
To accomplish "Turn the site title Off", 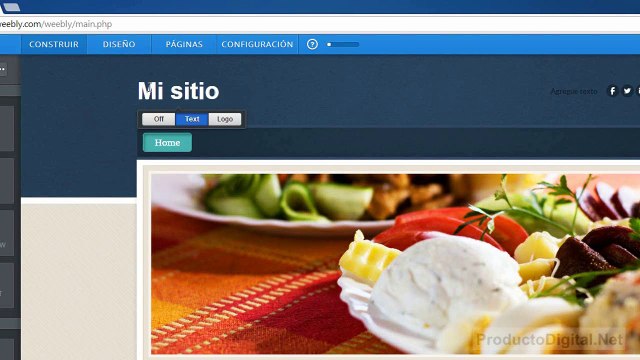I will pyautogui.click(x=158, y=119).
